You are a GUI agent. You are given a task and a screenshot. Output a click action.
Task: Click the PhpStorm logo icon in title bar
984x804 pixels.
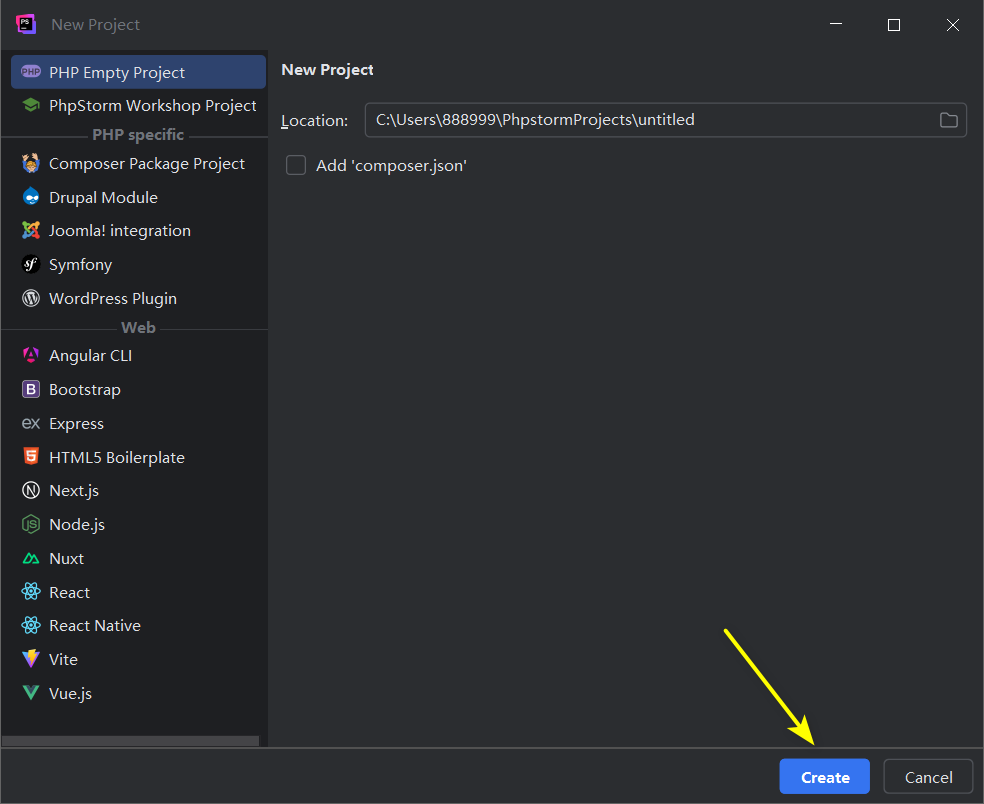pyautogui.click(x=26, y=24)
